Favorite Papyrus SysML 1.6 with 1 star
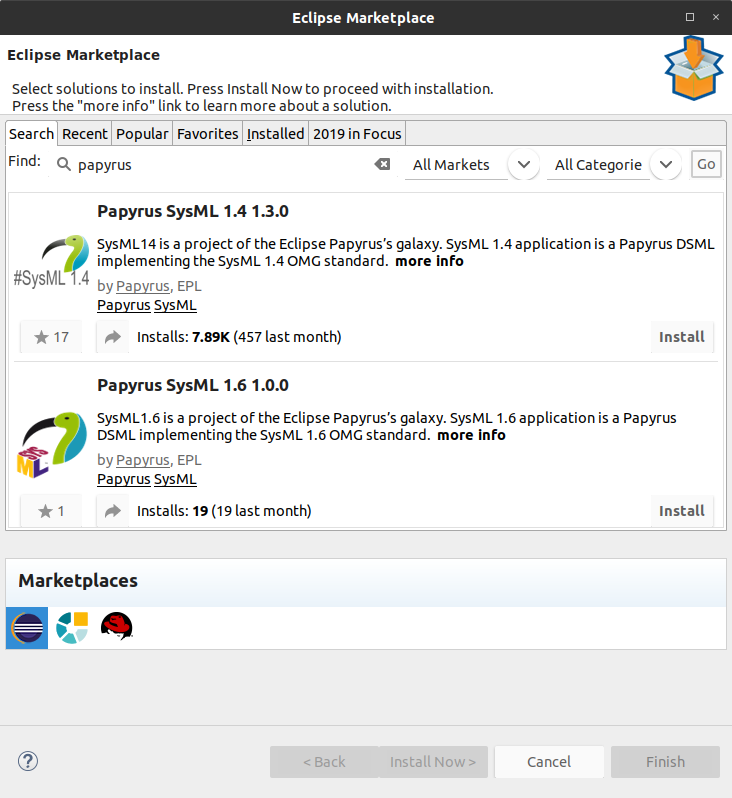The height and width of the screenshot is (798, 732). click(x=51, y=511)
